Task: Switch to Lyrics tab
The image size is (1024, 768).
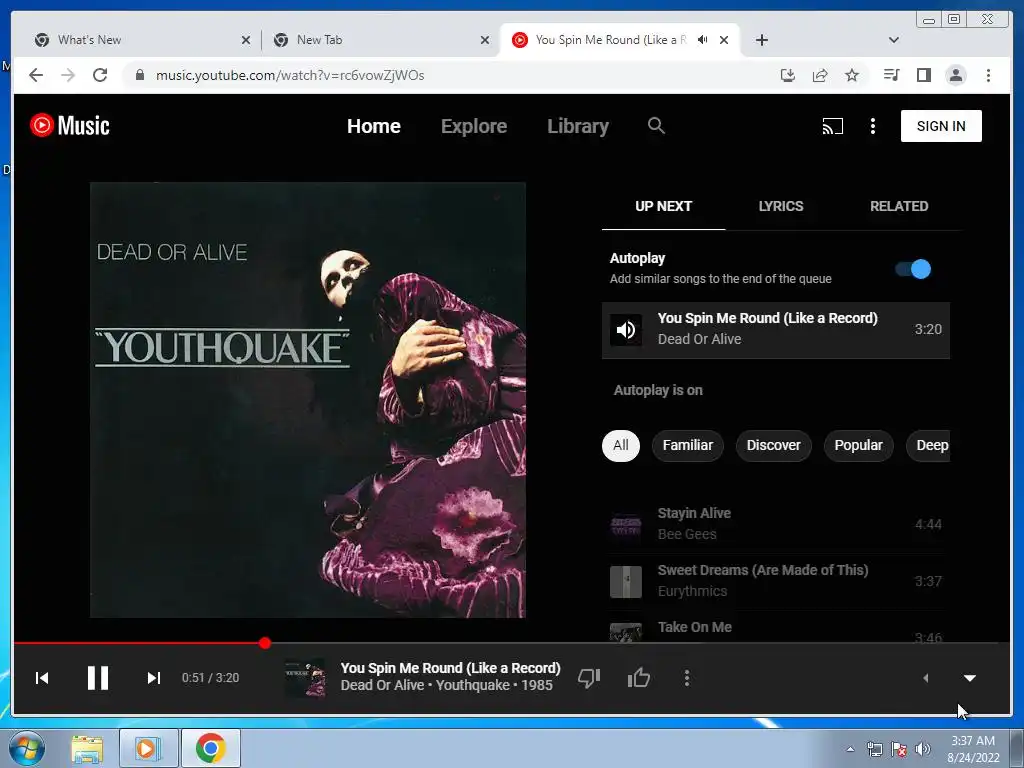Action: 781,206
